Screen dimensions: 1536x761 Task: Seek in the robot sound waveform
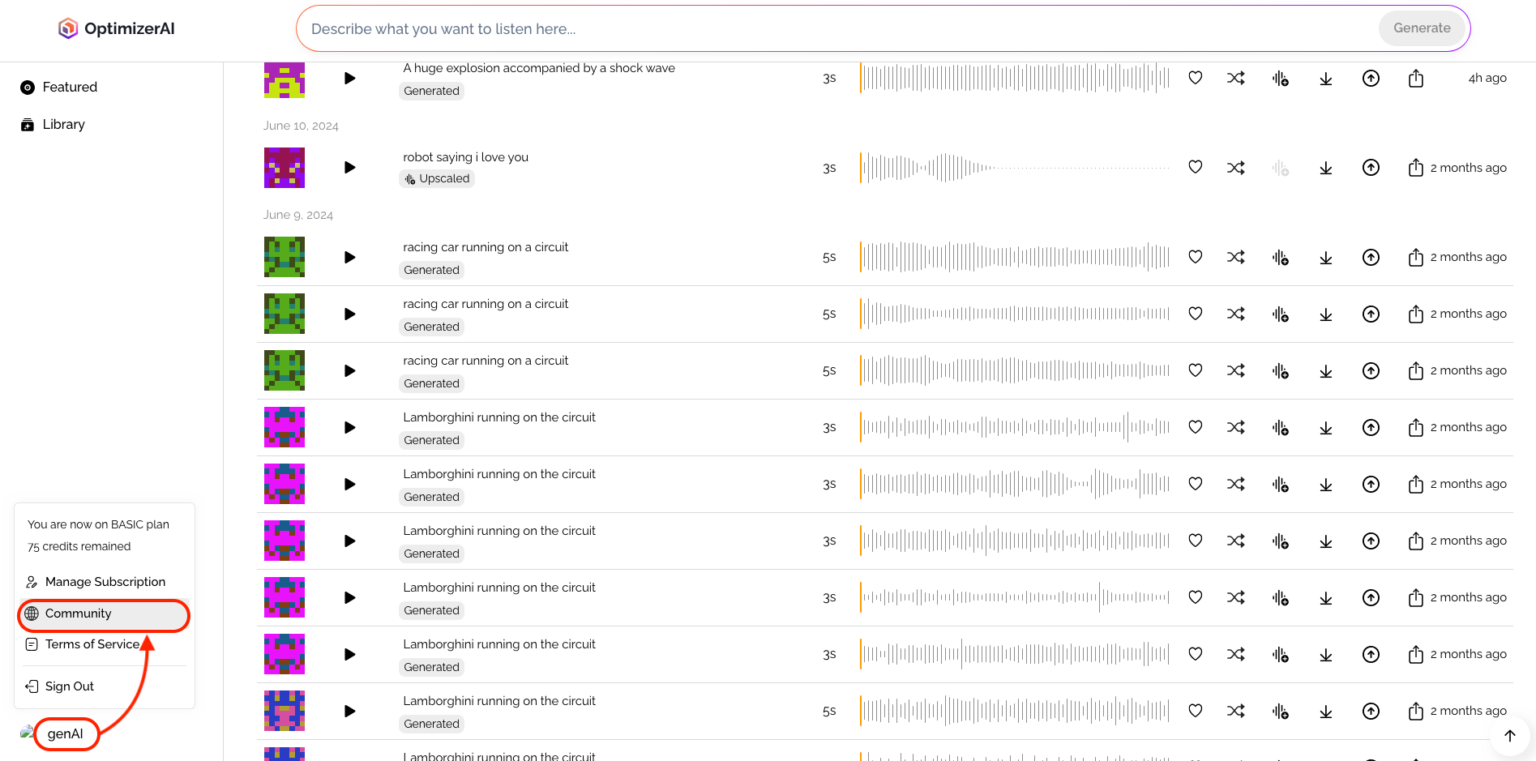(x=1014, y=168)
